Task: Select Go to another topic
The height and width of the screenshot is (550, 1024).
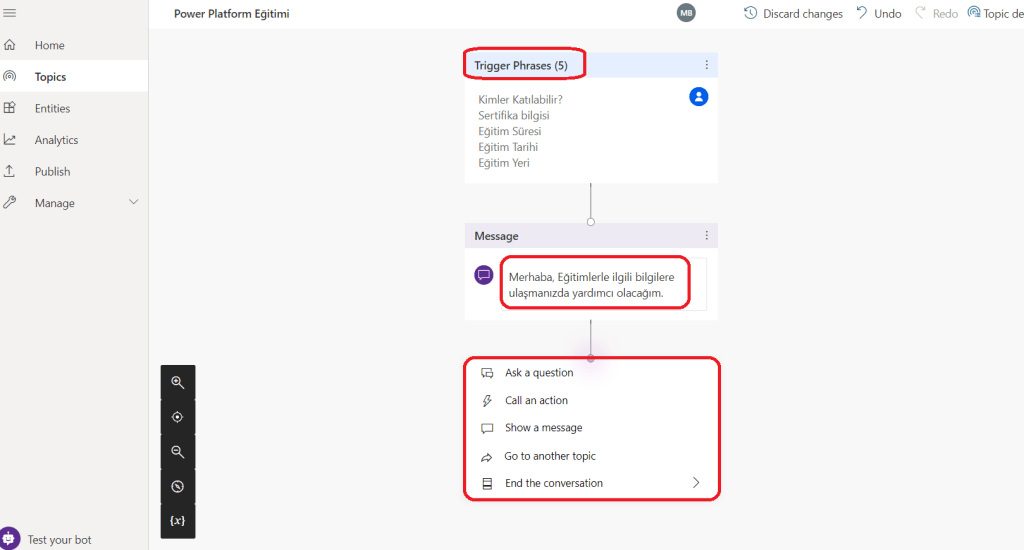Action: point(550,456)
